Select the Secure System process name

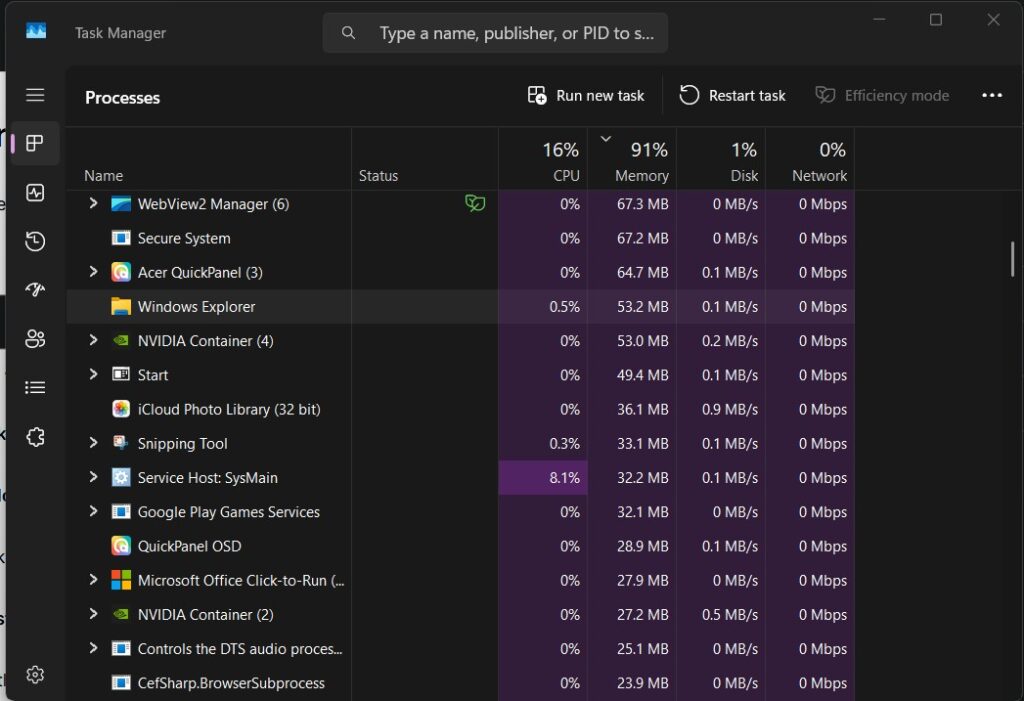(x=184, y=238)
